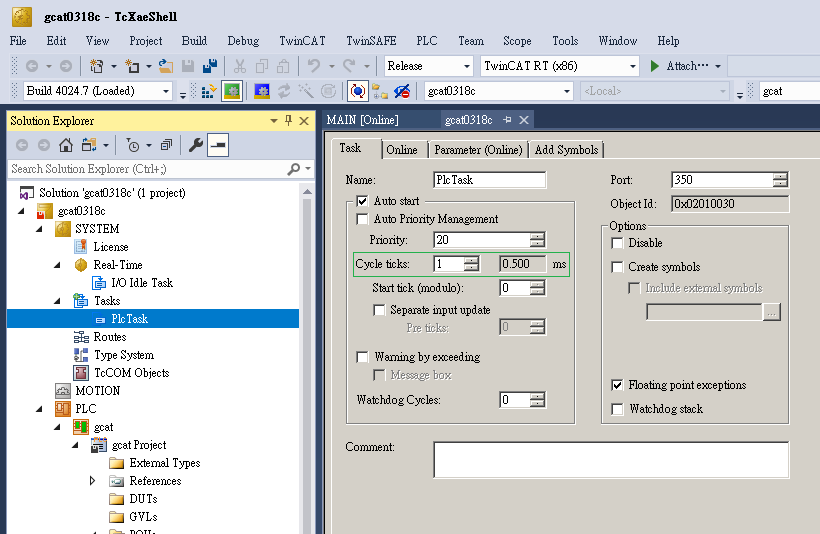Click the License node in the tree
Image resolution: width=820 pixels, height=534 pixels.
point(110,247)
